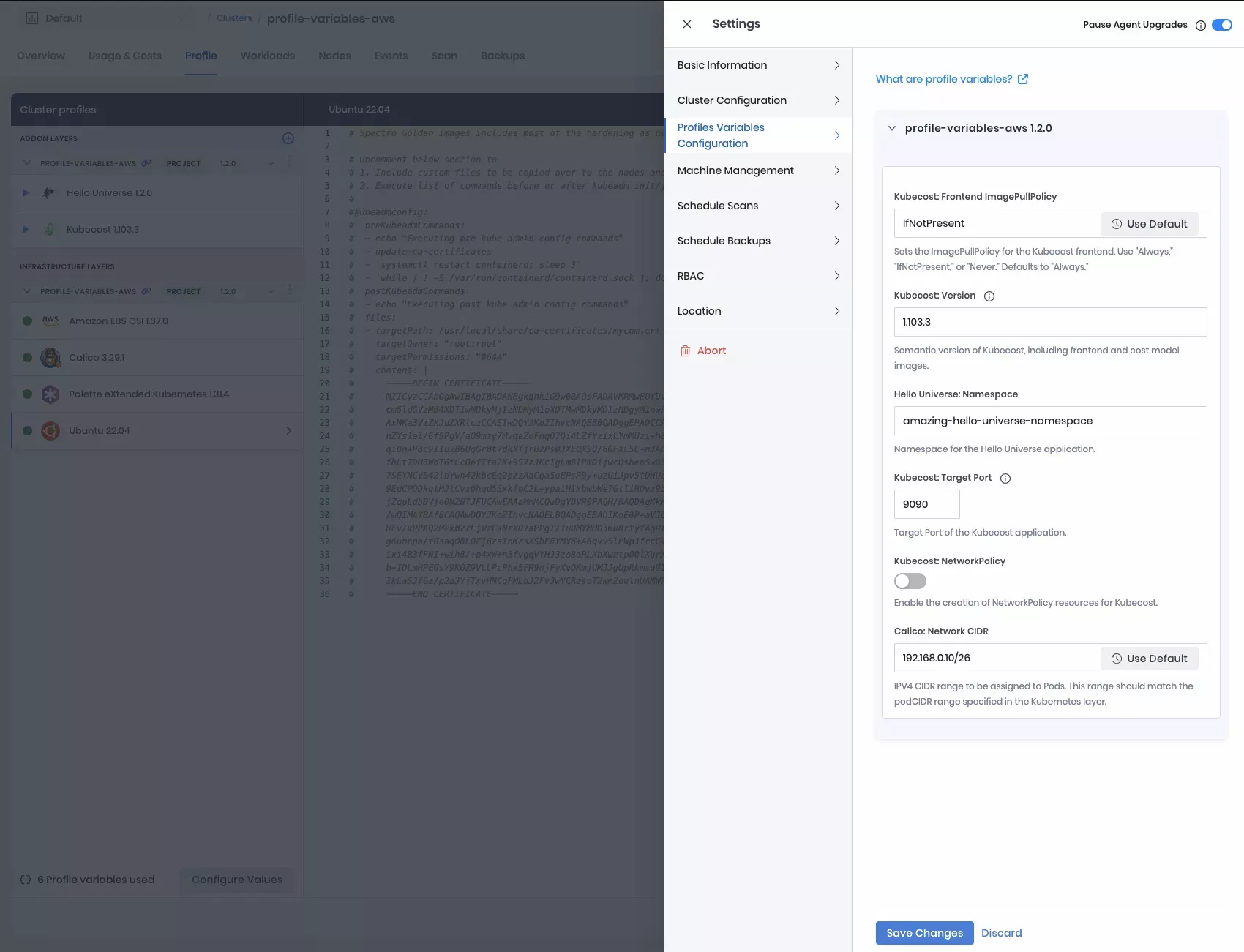Switch to the Overview tab
The image size is (1244, 952).
(41, 56)
